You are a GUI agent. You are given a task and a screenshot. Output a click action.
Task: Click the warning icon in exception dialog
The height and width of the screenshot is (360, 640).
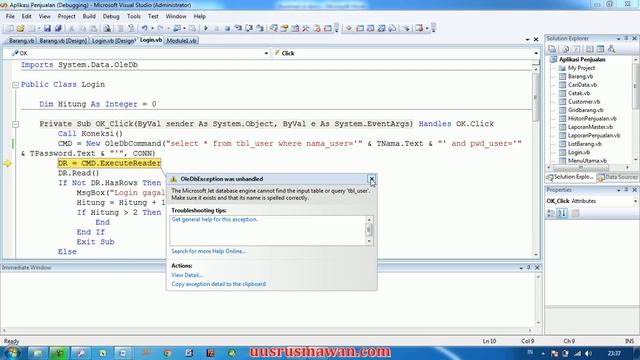click(x=173, y=179)
